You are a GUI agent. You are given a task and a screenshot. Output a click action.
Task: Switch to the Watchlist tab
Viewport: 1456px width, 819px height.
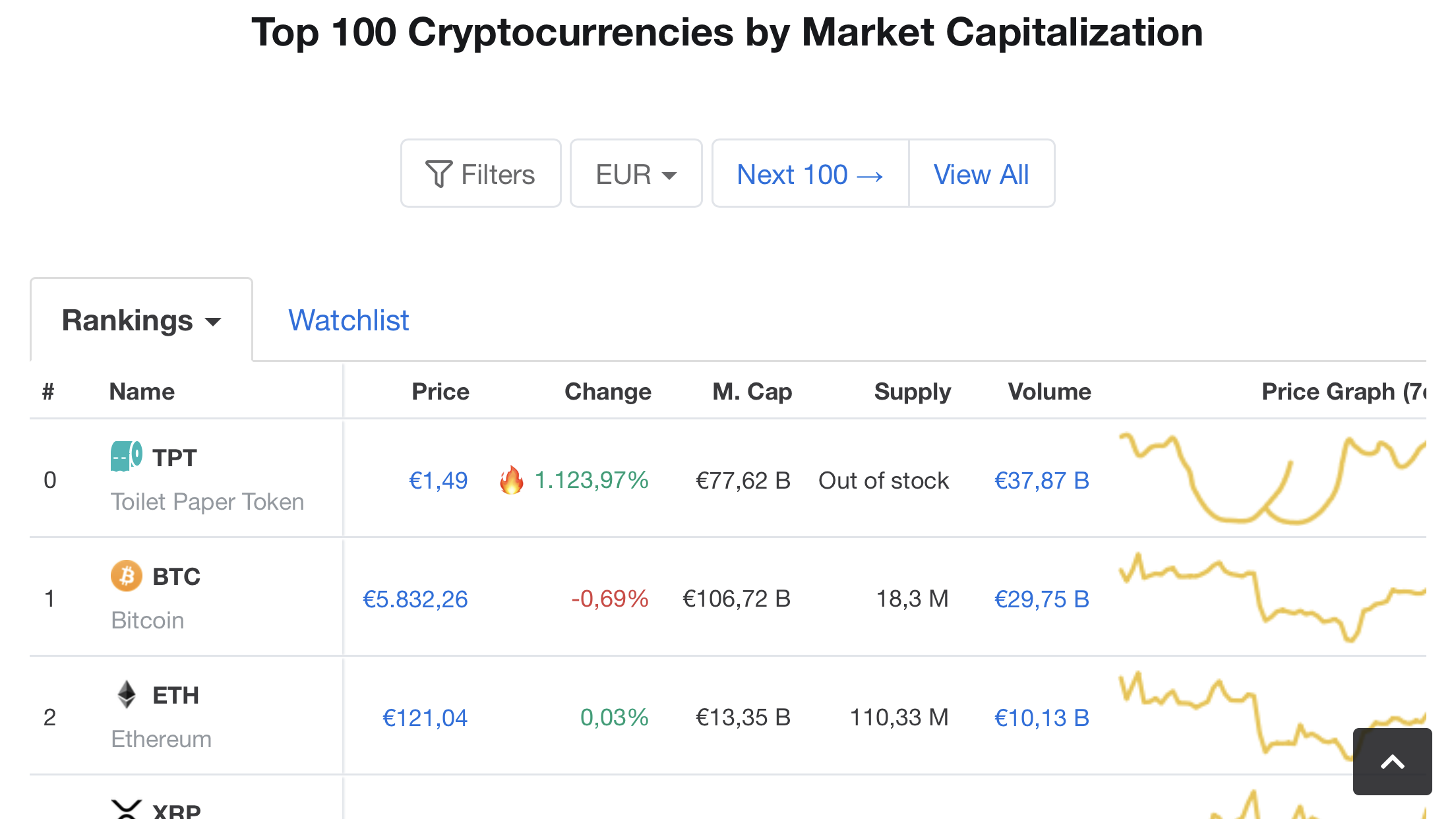pyautogui.click(x=348, y=320)
